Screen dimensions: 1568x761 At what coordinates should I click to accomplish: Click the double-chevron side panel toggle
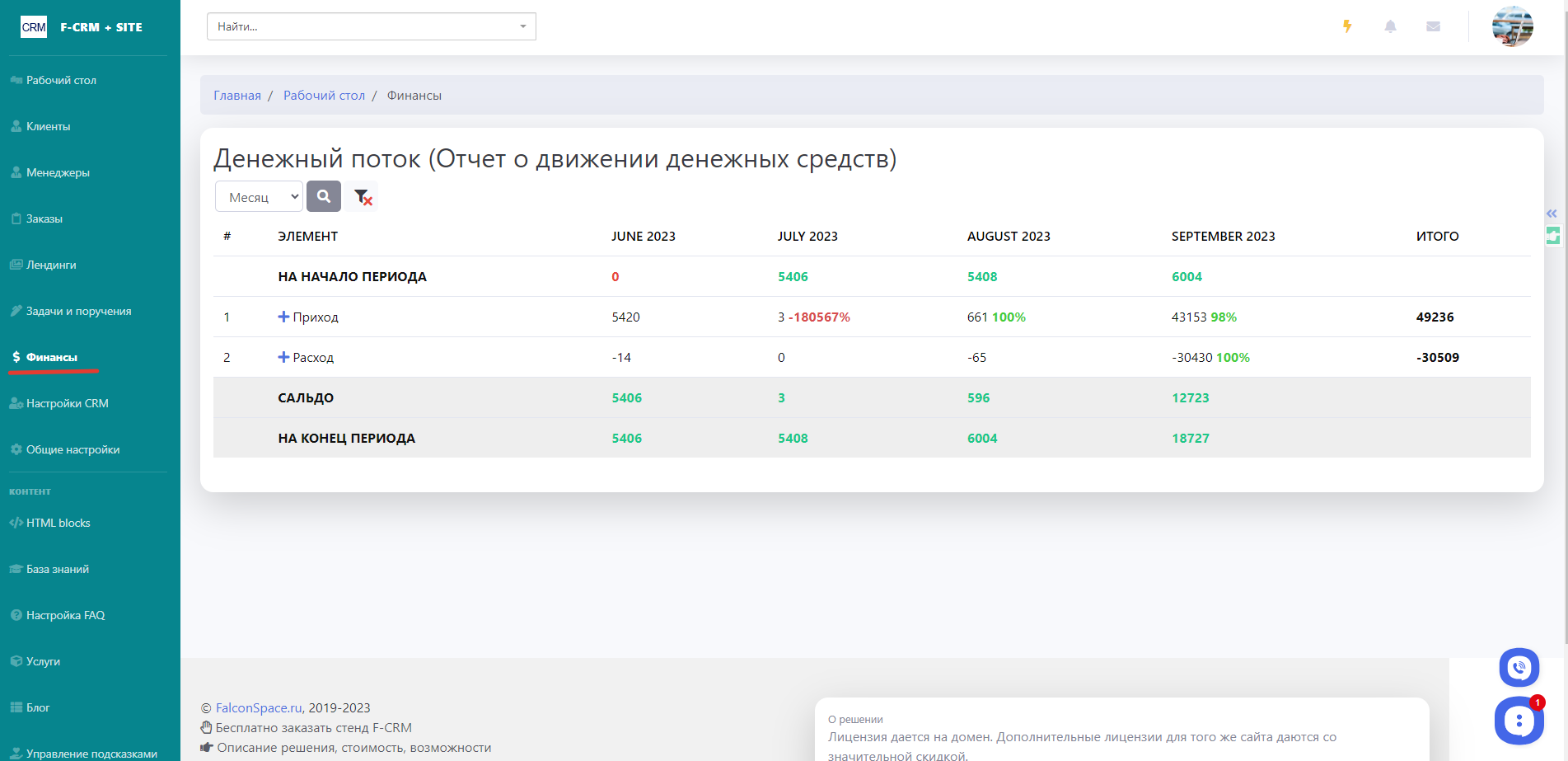click(x=1552, y=214)
